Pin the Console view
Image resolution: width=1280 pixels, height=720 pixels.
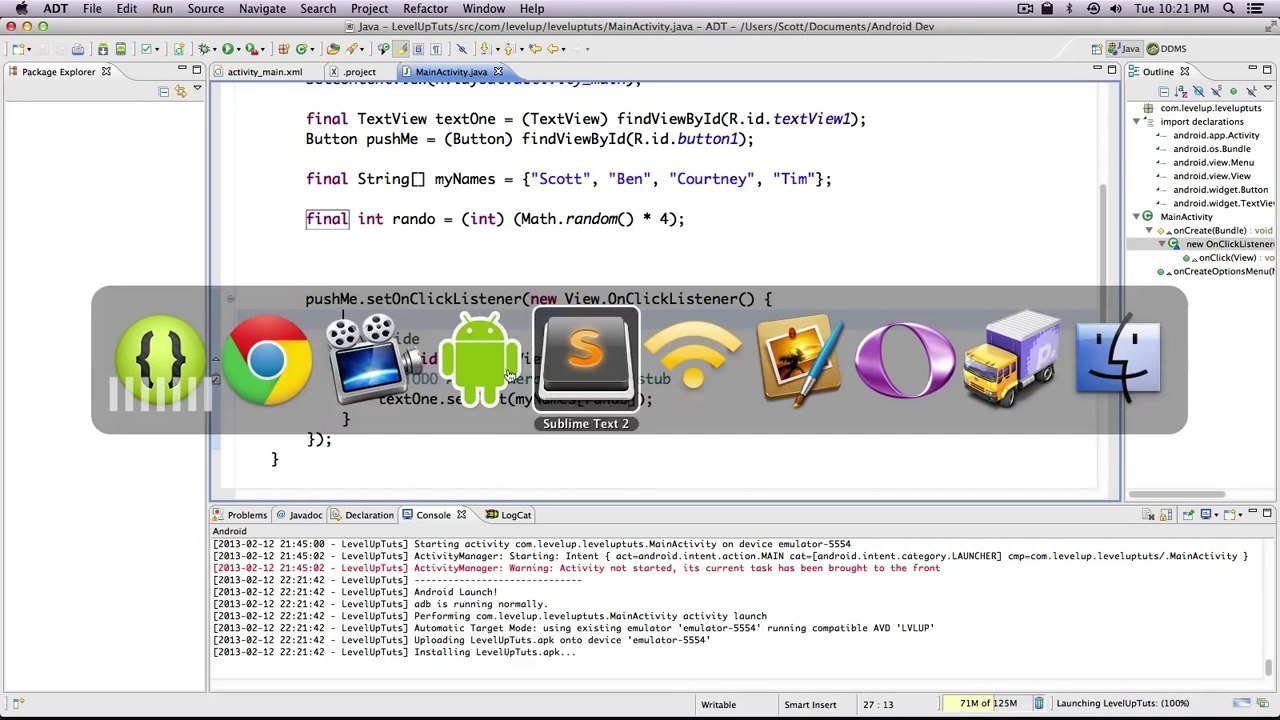click(x=1189, y=514)
